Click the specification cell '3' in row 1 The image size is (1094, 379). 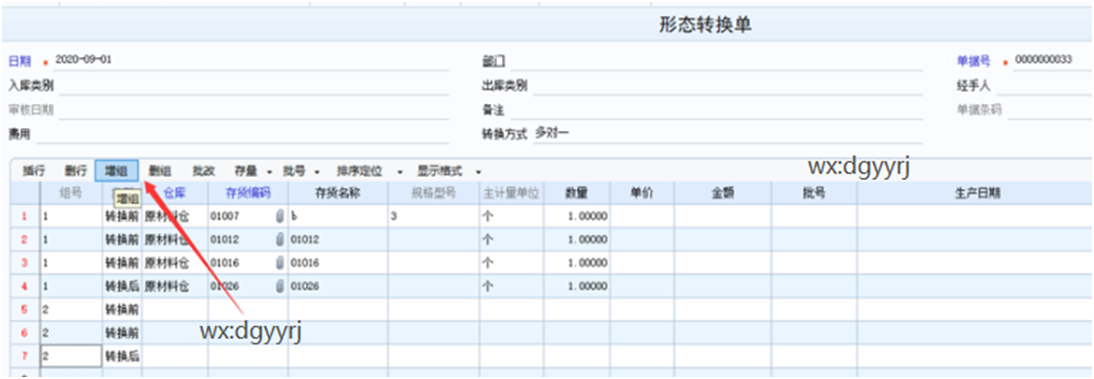(x=433, y=217)
